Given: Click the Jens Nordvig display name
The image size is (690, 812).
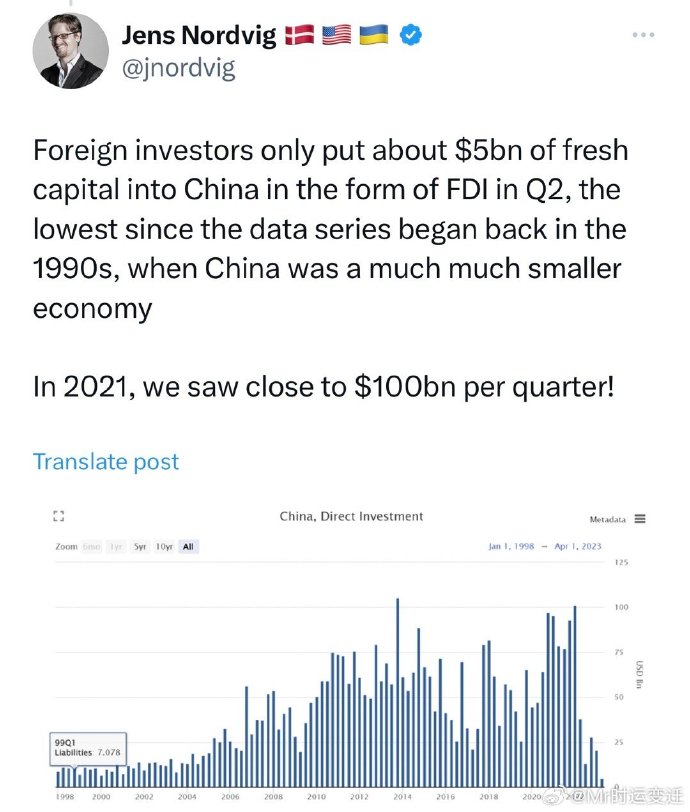Looking at the screenshot, I should pos(199,36).
